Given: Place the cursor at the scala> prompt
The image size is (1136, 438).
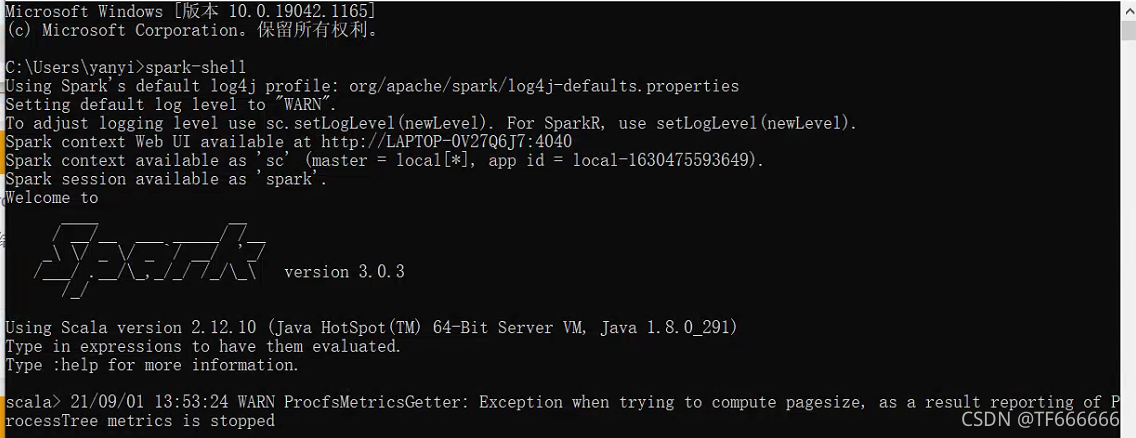Looking at the screenshot, I should coord(32,402).
